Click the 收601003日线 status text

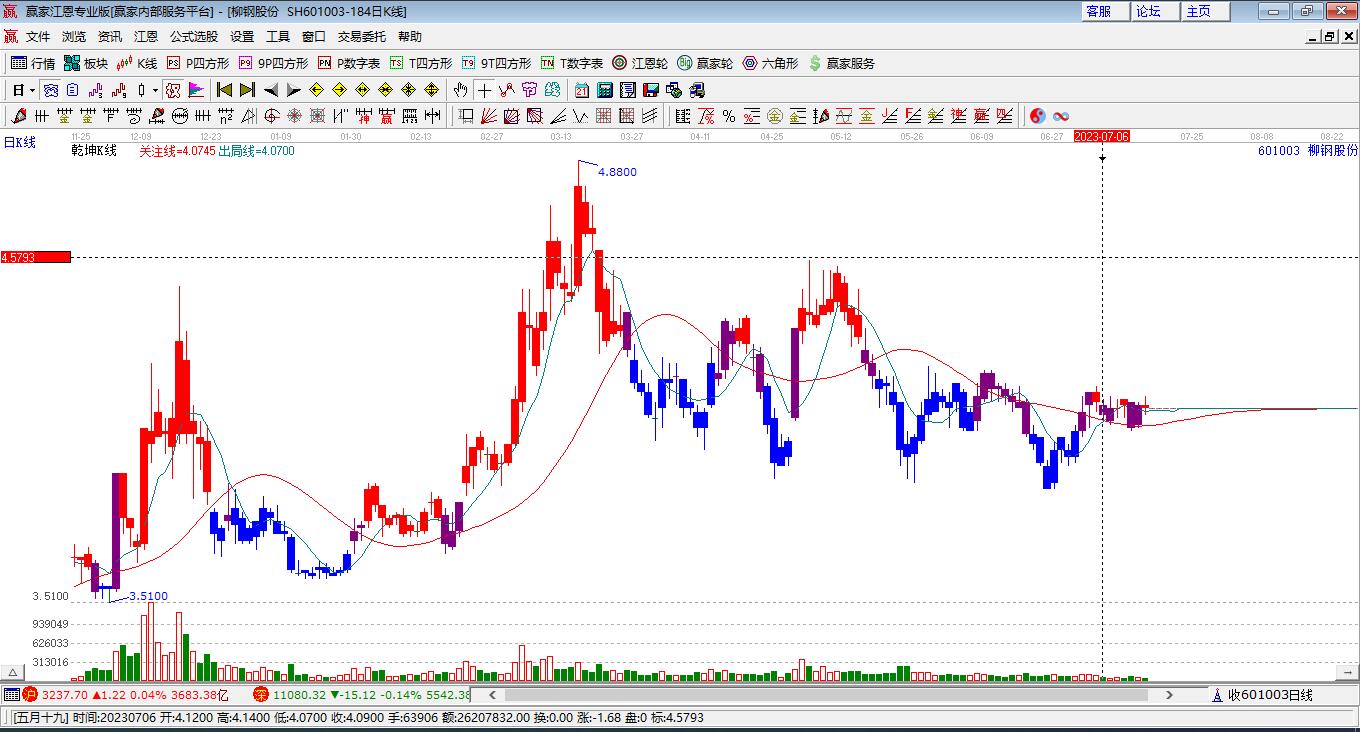[1270, 695]
